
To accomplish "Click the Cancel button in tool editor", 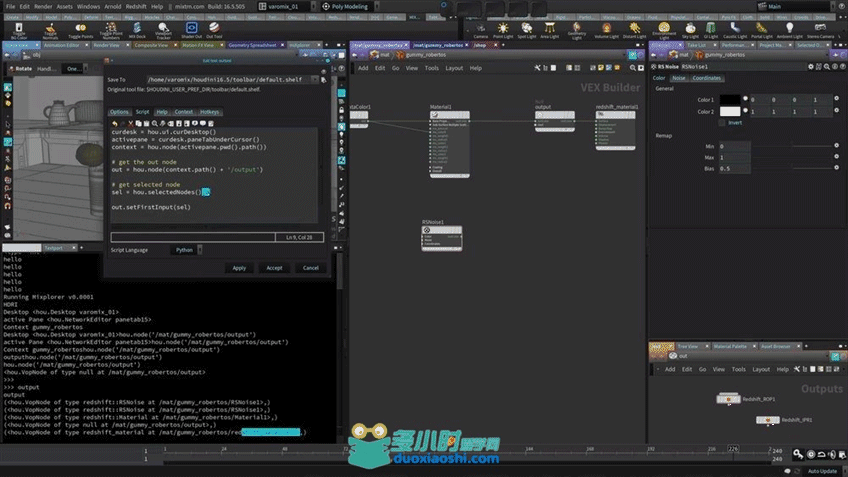I will coord(310,268).
